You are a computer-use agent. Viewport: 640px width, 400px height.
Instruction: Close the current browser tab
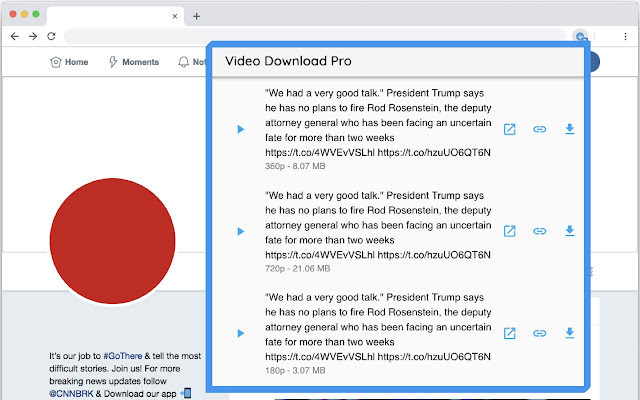point(175,16)
